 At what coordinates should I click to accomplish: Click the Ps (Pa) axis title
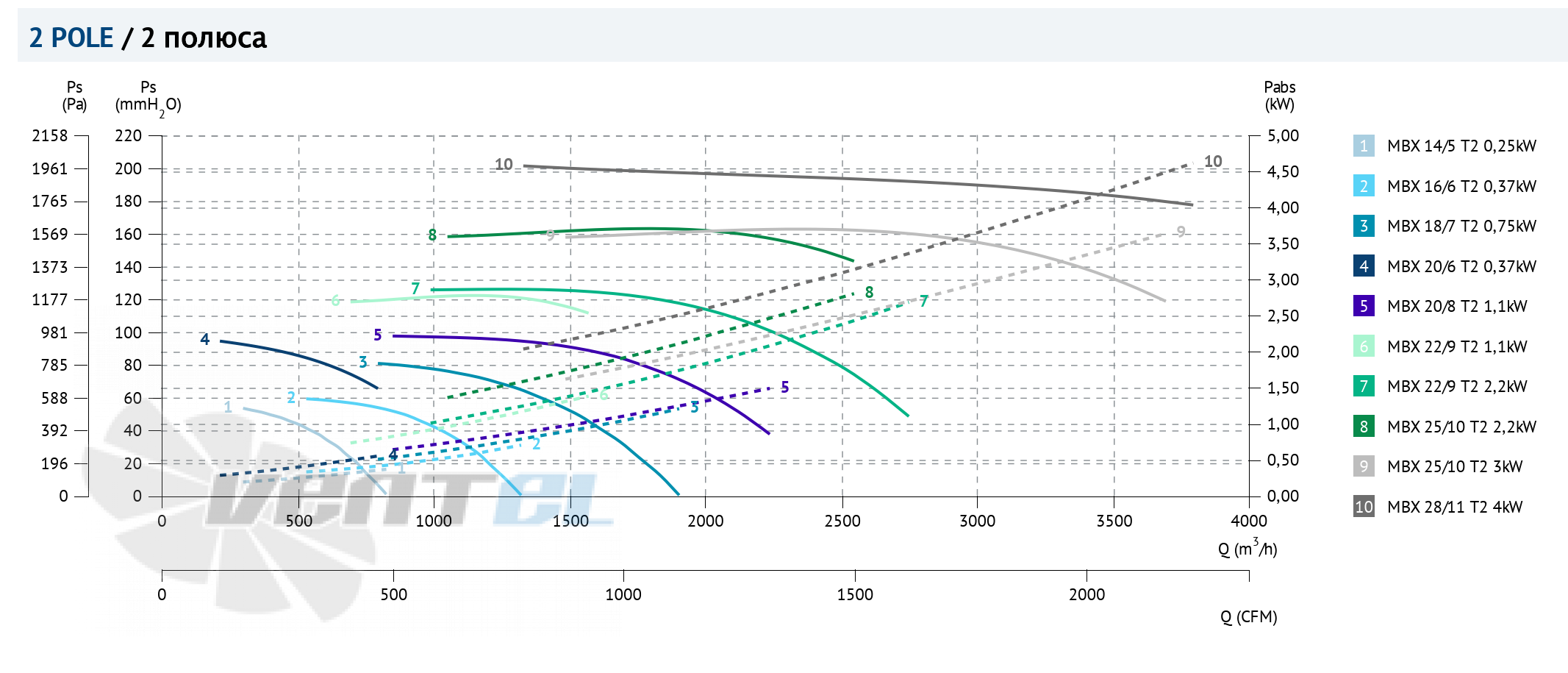pos(74,96)
